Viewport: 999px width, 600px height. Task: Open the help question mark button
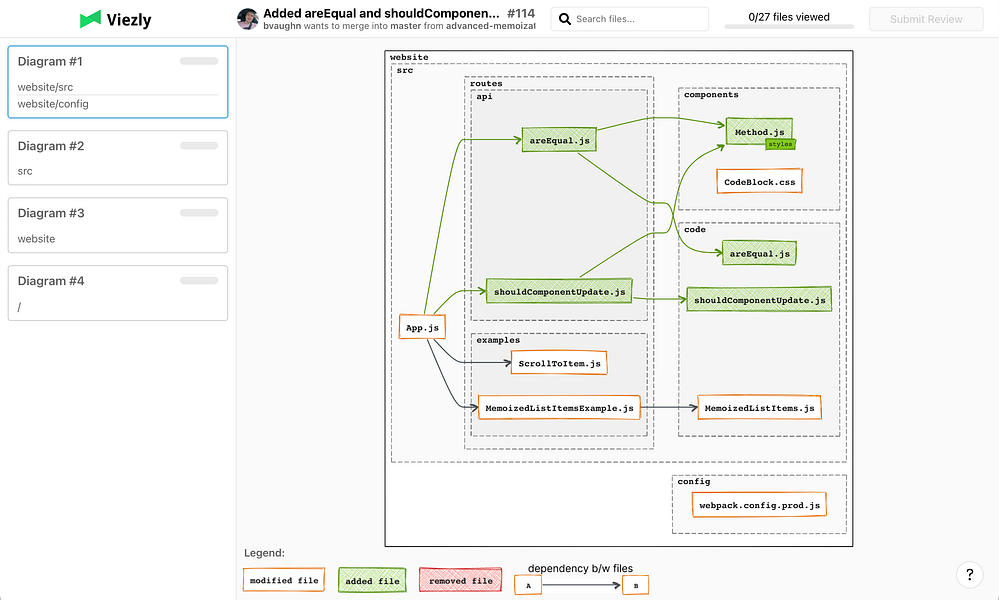(970, 575)
